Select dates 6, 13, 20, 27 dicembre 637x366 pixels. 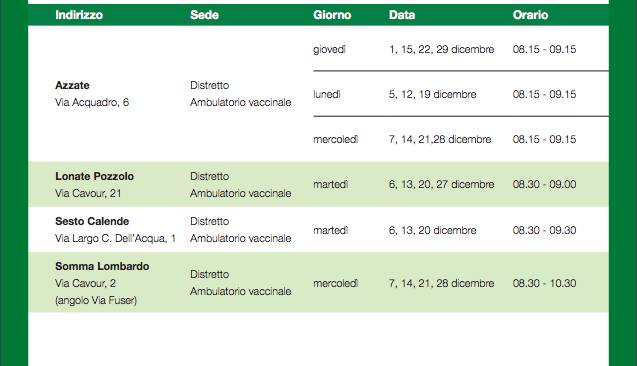click(442, 184)
